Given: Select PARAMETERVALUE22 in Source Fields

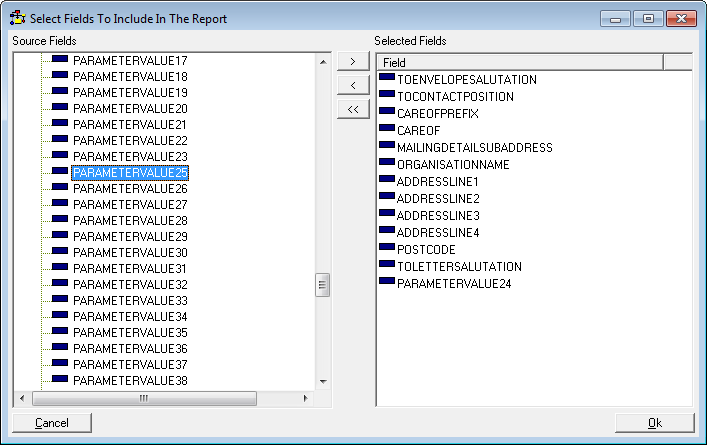Looking at the screenshot, I should [130, 141].
